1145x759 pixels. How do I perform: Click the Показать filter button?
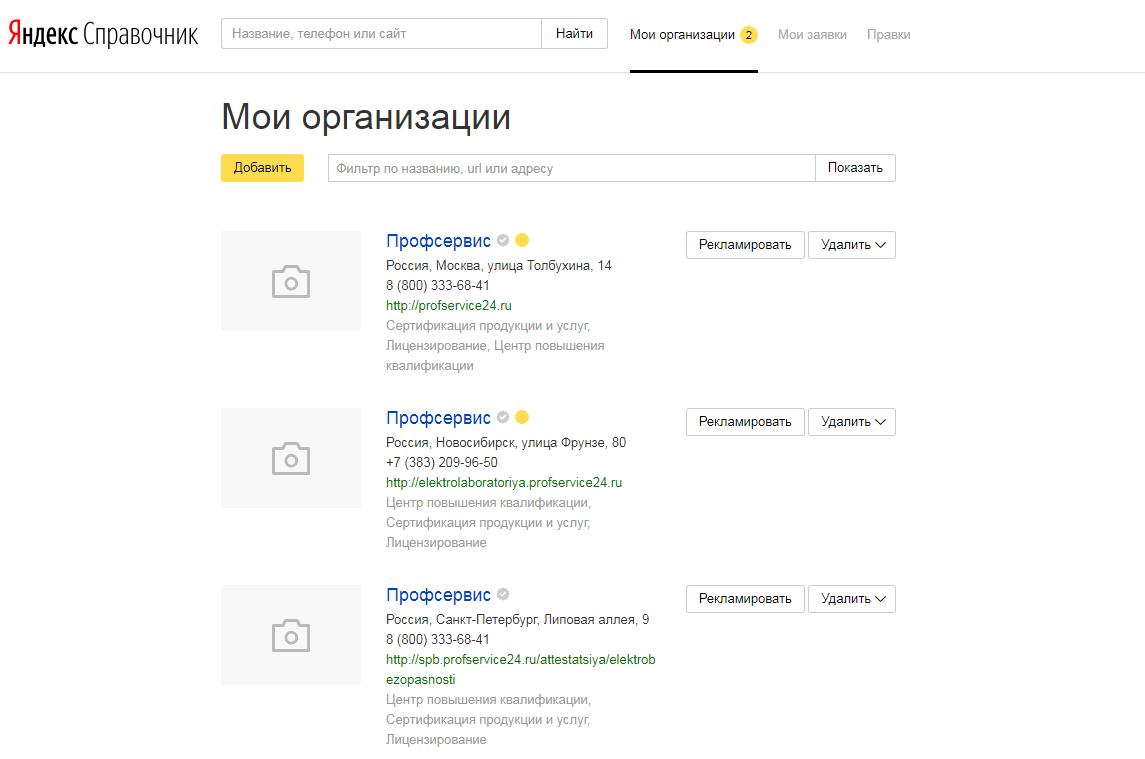click(x=855, y=168)
